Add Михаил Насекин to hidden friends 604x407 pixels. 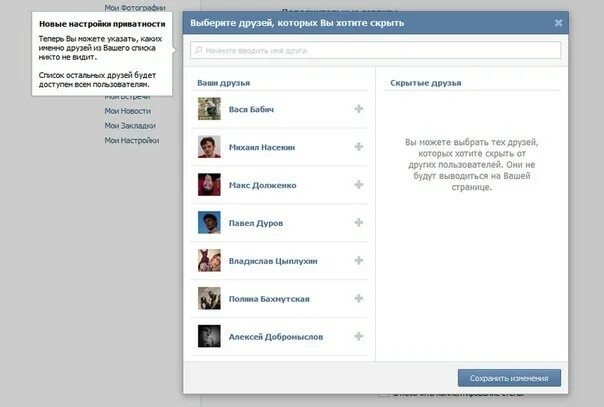(x=359, y=147)
